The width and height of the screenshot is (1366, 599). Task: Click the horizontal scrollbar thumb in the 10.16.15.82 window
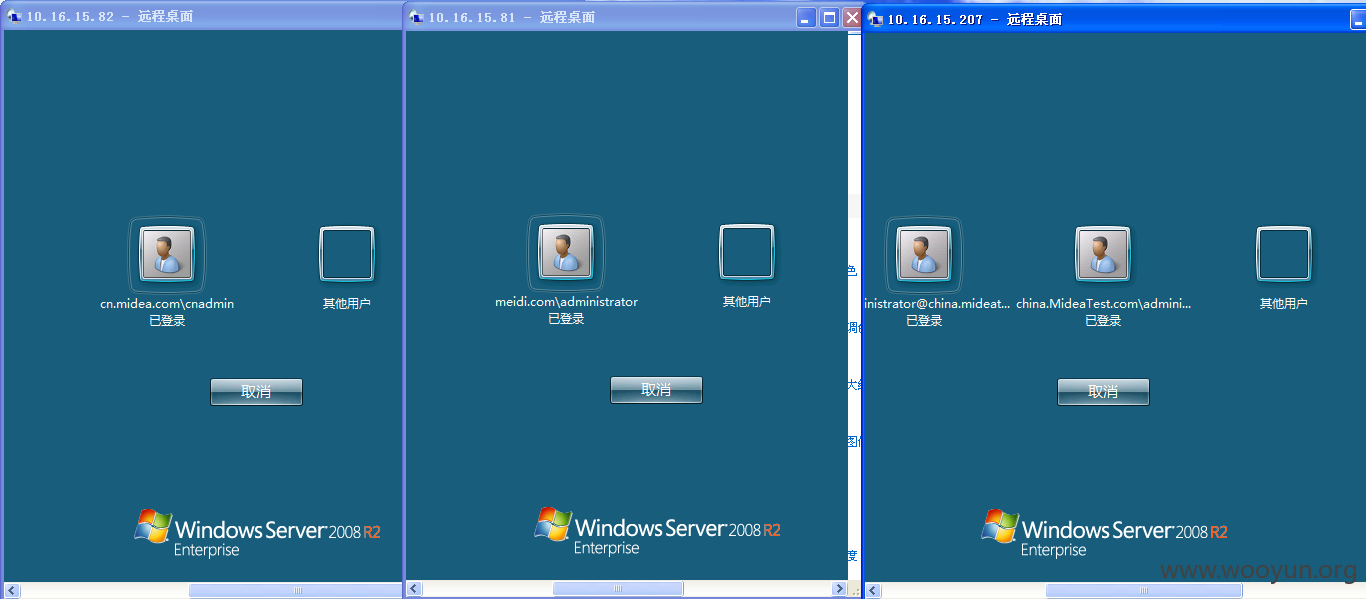pos(295,590)
